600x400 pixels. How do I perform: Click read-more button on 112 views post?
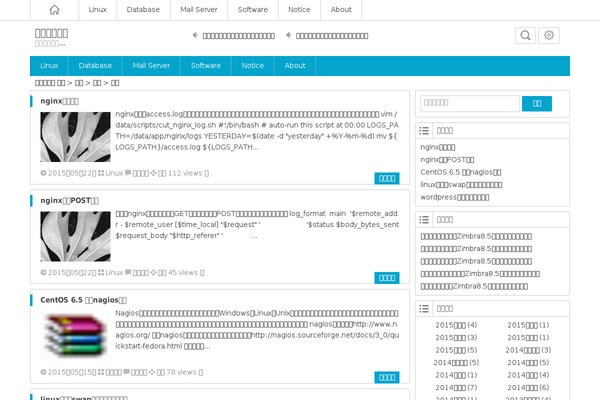(387, 178)
